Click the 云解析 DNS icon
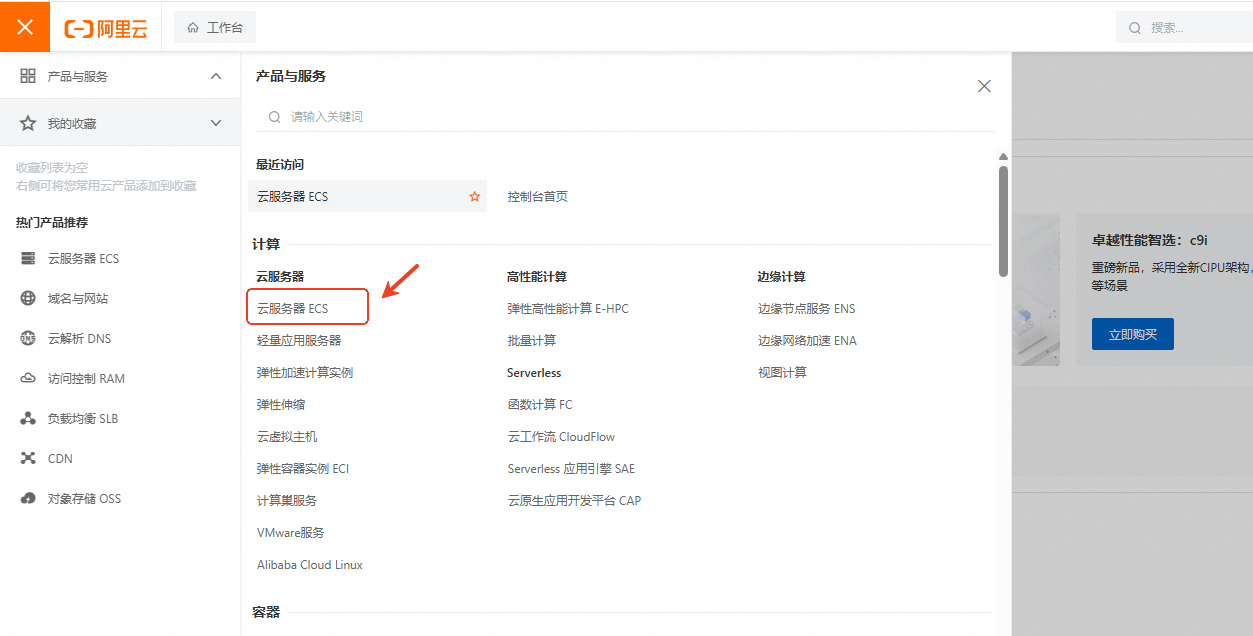Viewport: 1253px width, 636px height. point(28,338)
